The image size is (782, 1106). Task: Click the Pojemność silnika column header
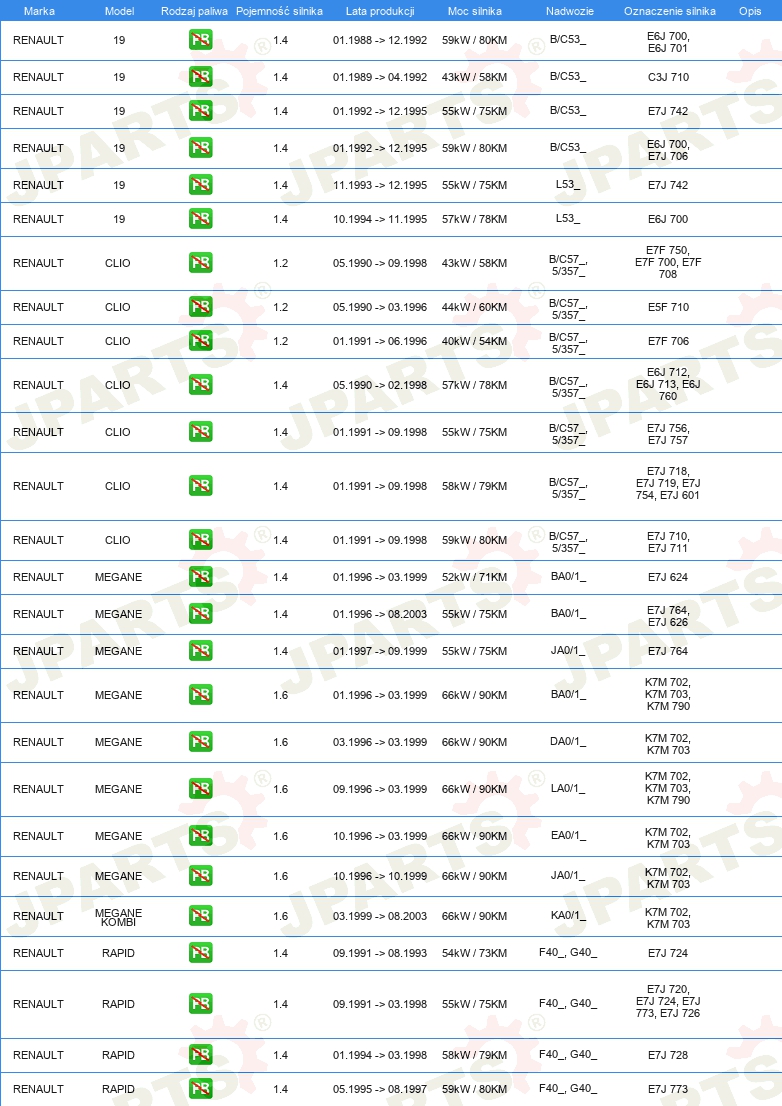point(279,11)
